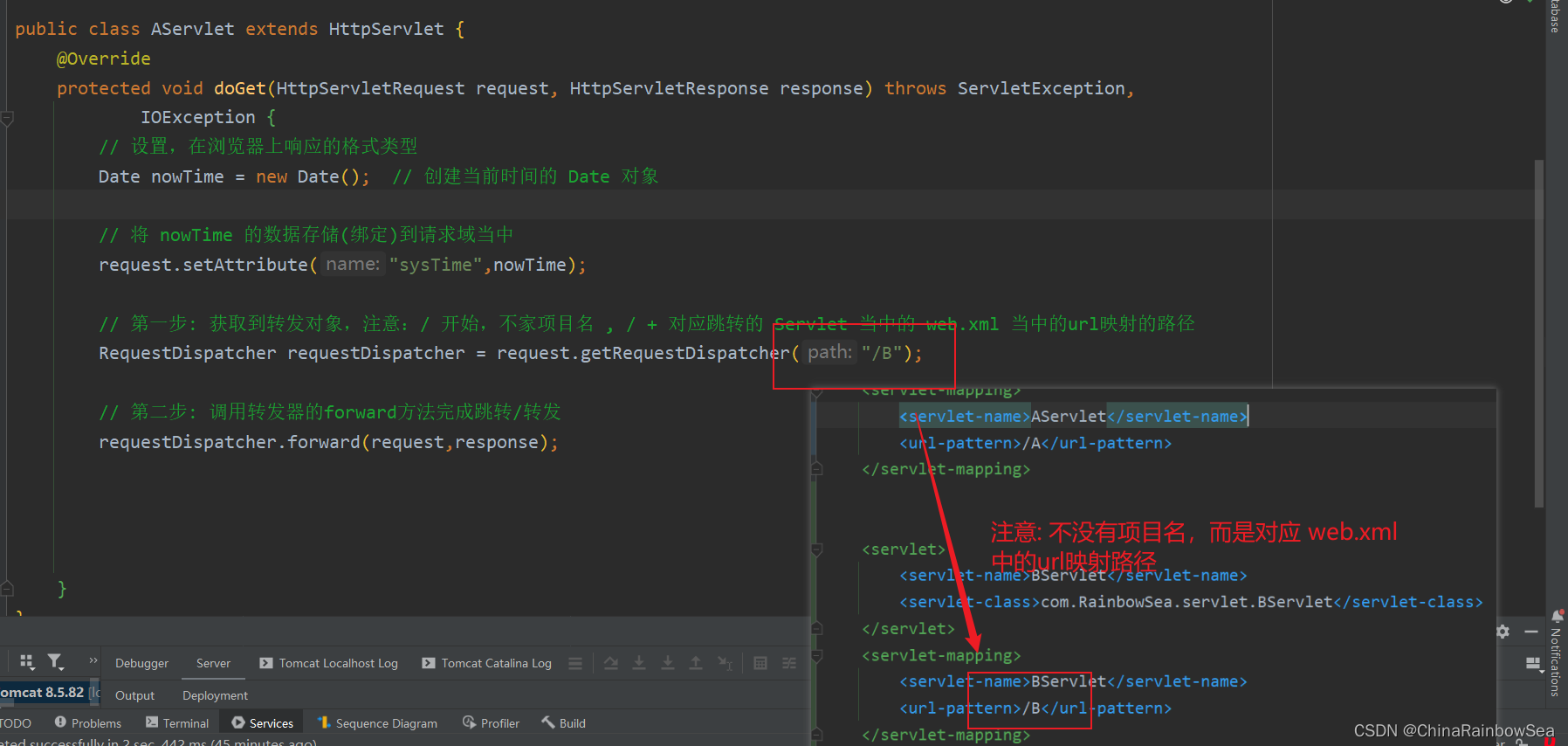This screenshot has width=1568, height=746.
Task: Click the closing servlet tag fold marker
Action: (817, 628)
